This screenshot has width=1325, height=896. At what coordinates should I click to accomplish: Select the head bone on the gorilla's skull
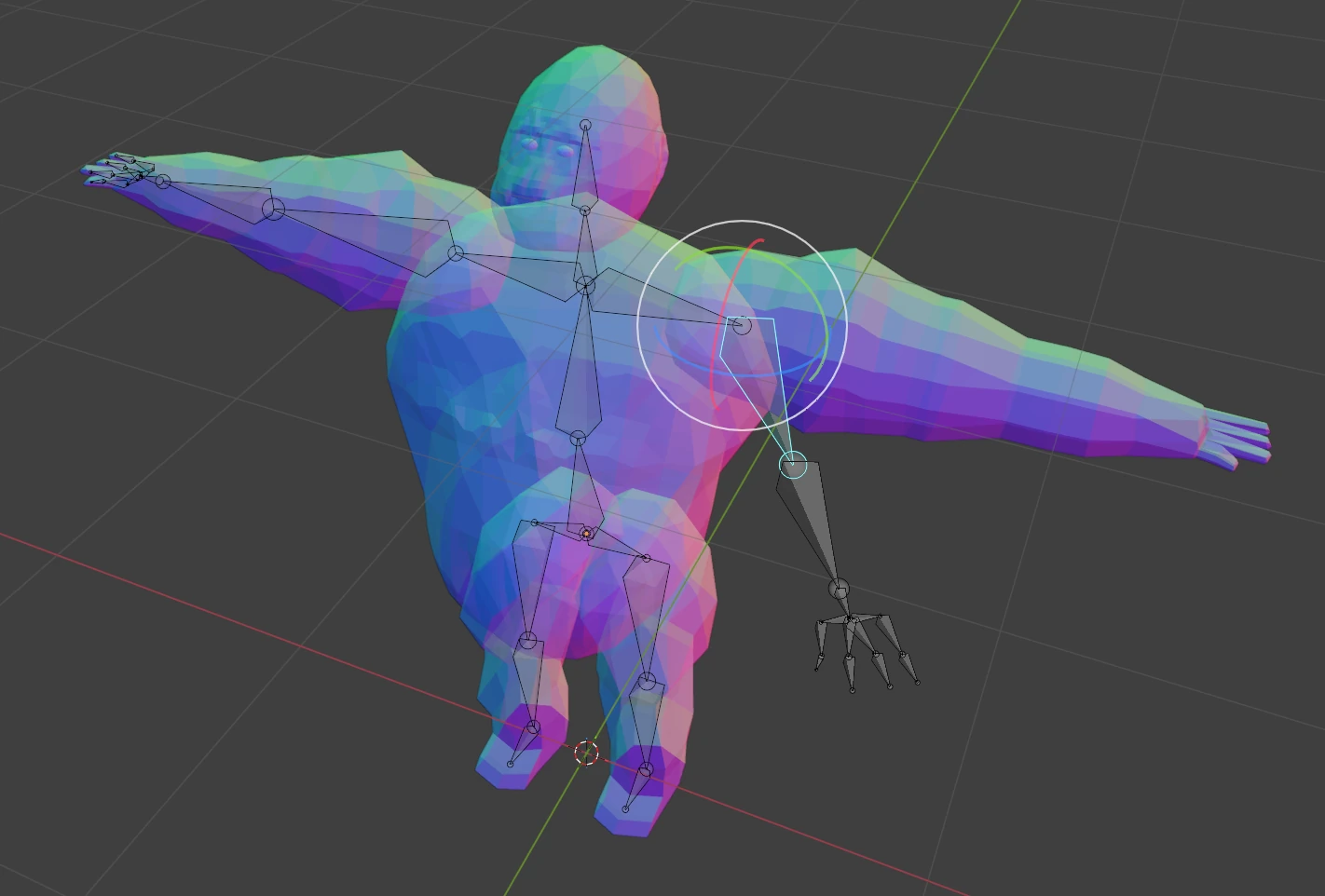coord(585,168)
